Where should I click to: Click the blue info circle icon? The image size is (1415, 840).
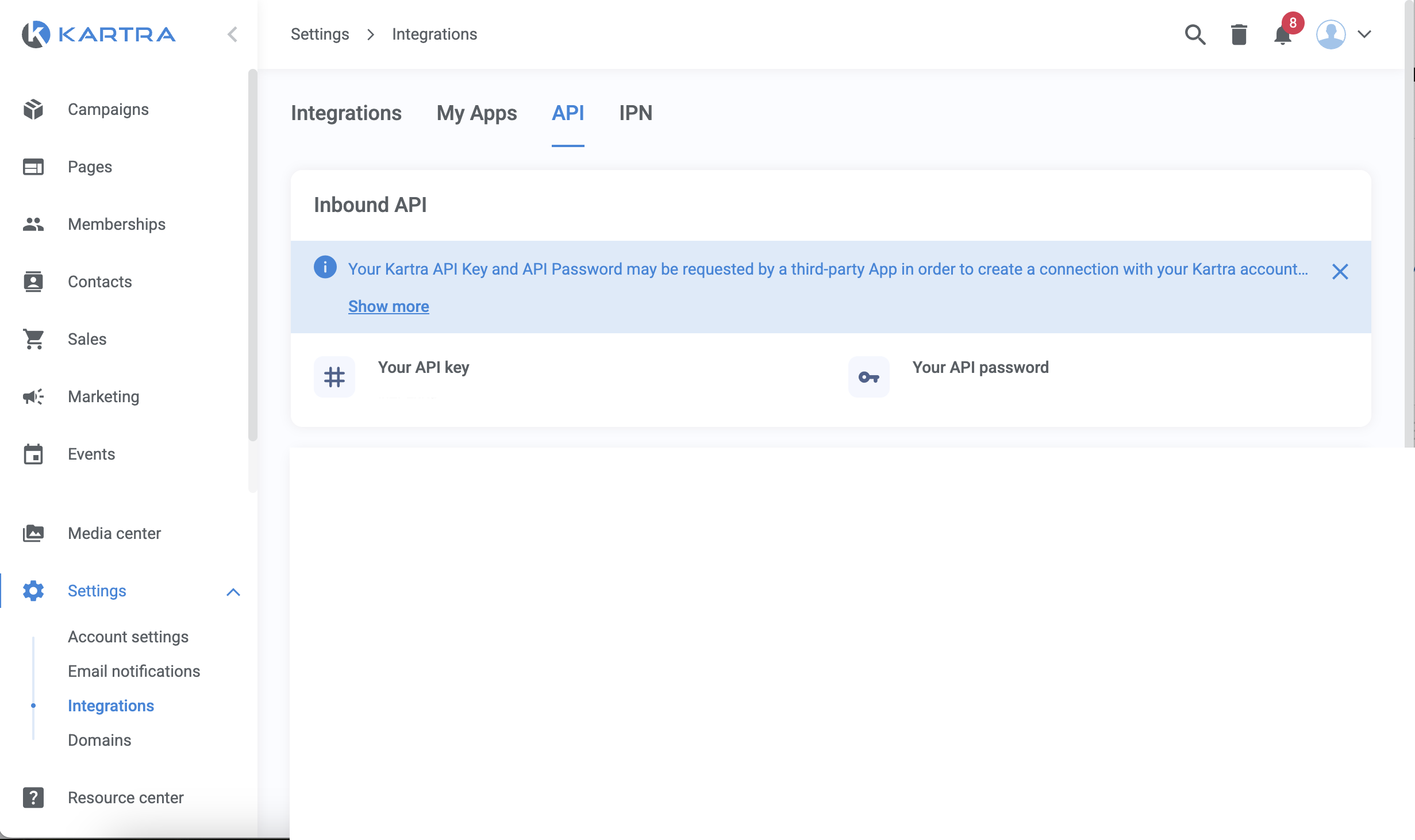click(x=325, y=267)
